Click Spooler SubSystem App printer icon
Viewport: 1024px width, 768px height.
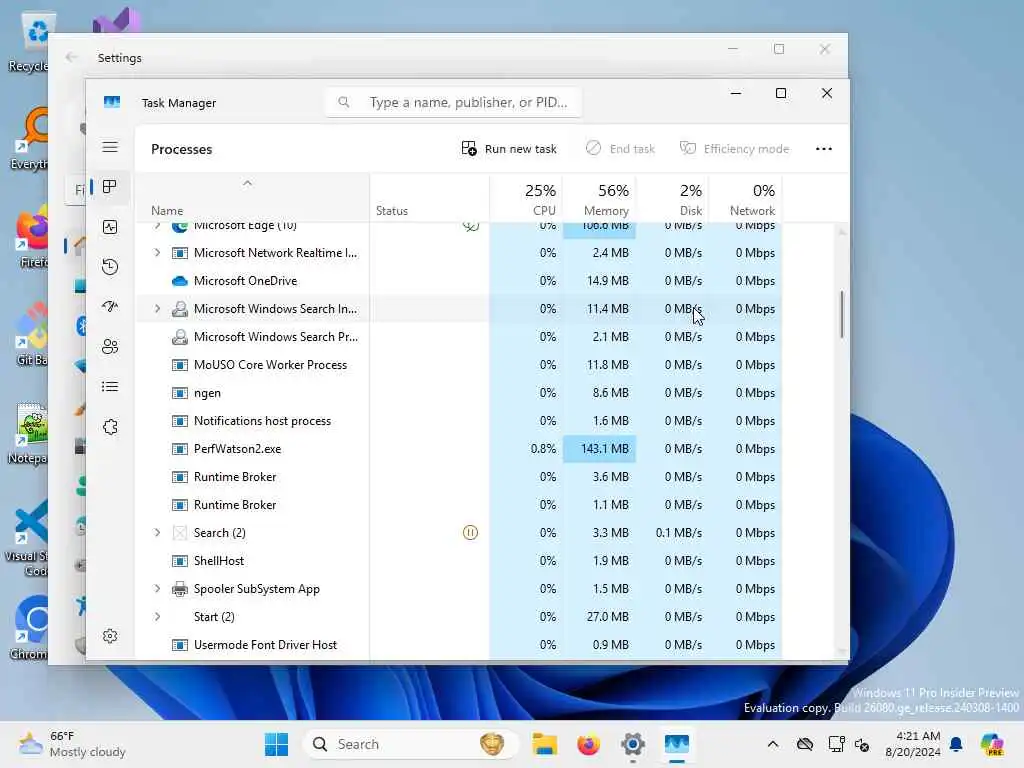pos(180,589)
